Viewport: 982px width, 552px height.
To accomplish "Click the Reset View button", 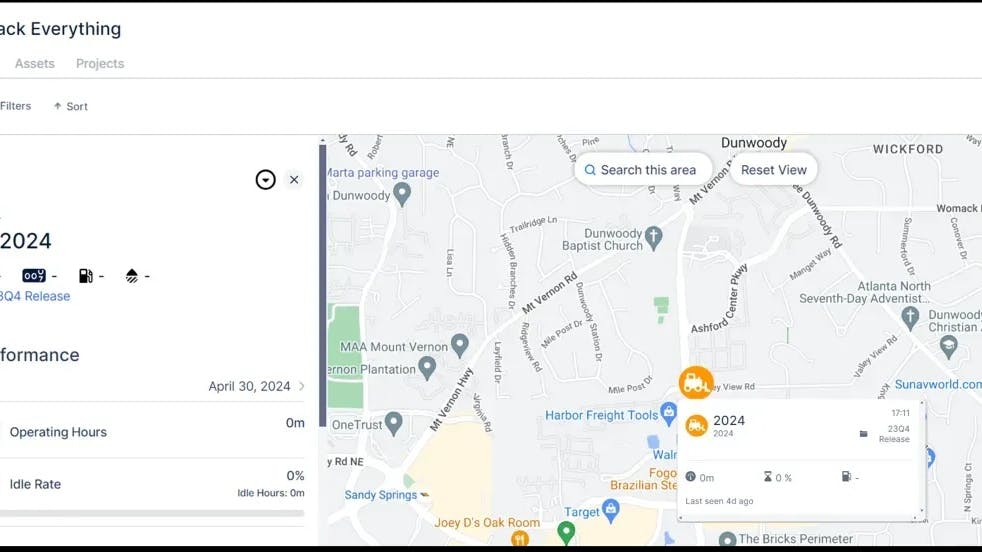I will [773, 170].
